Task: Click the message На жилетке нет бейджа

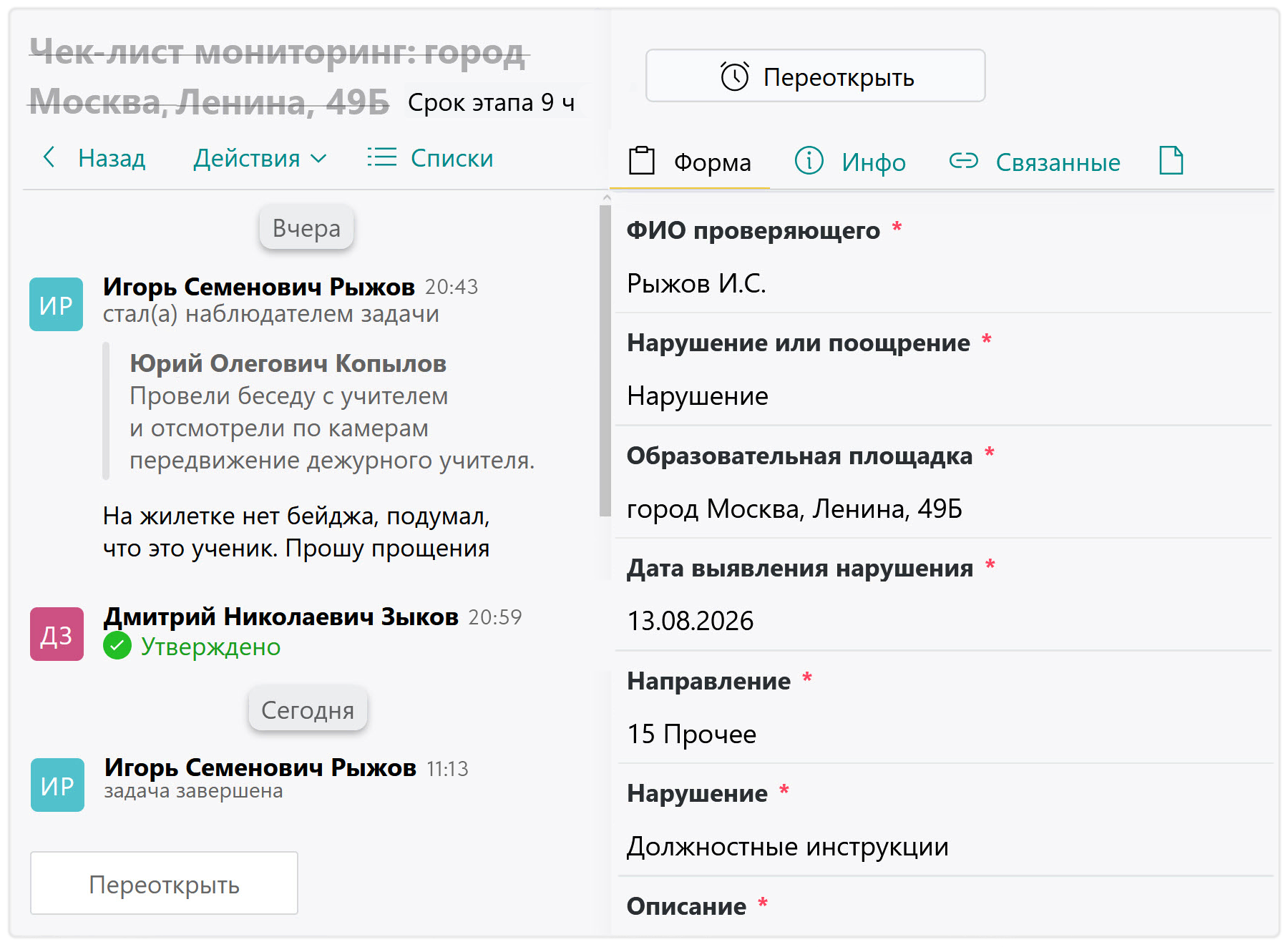Action: [296, 531]
